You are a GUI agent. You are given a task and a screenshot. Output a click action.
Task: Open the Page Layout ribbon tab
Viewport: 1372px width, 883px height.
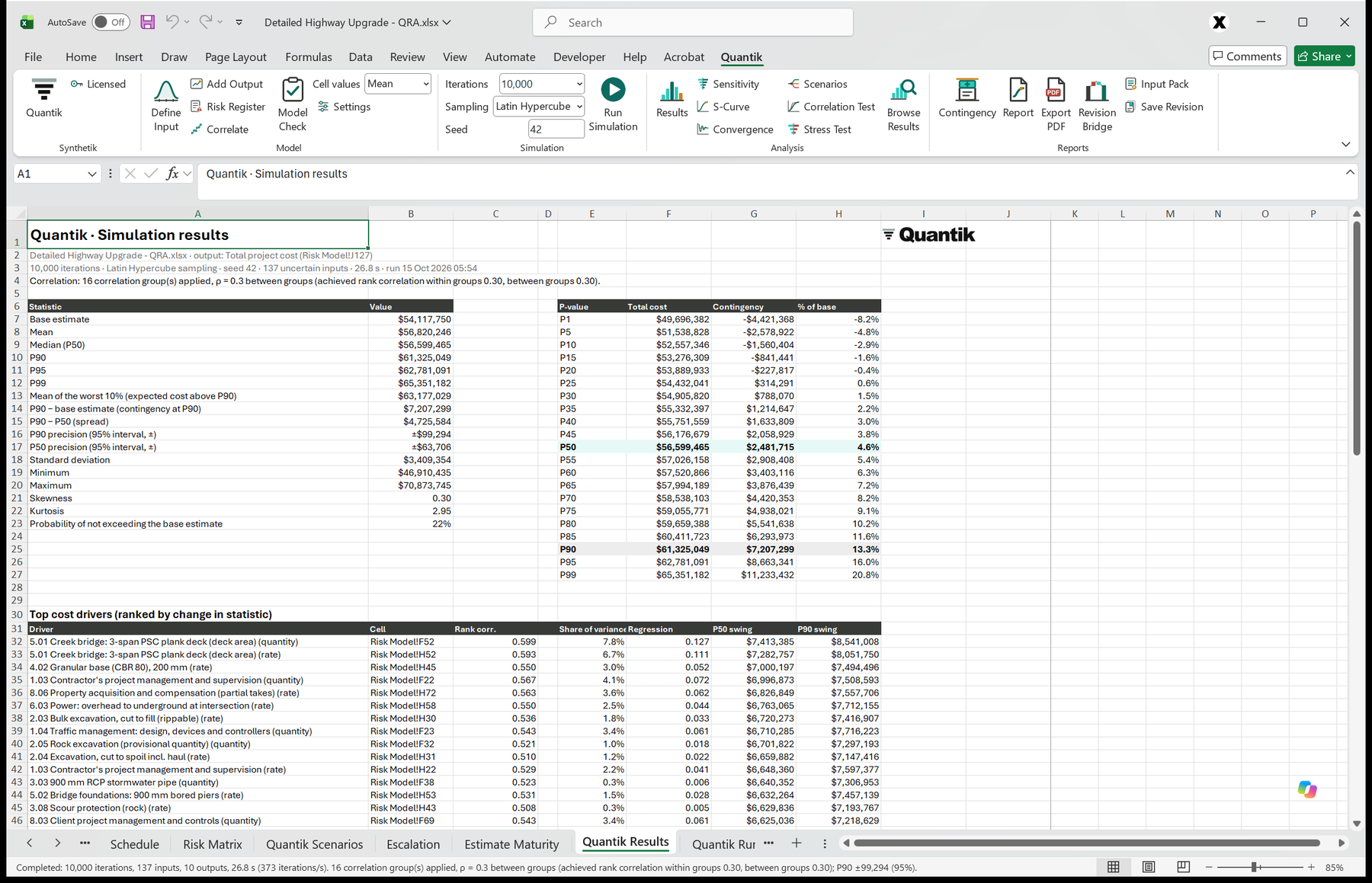tap(236, 57)
